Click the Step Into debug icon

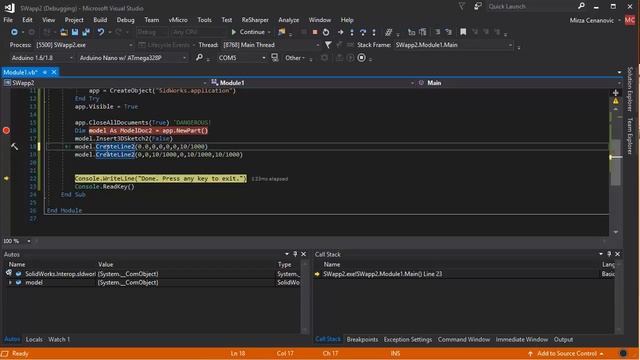click(x=352, y=32)
